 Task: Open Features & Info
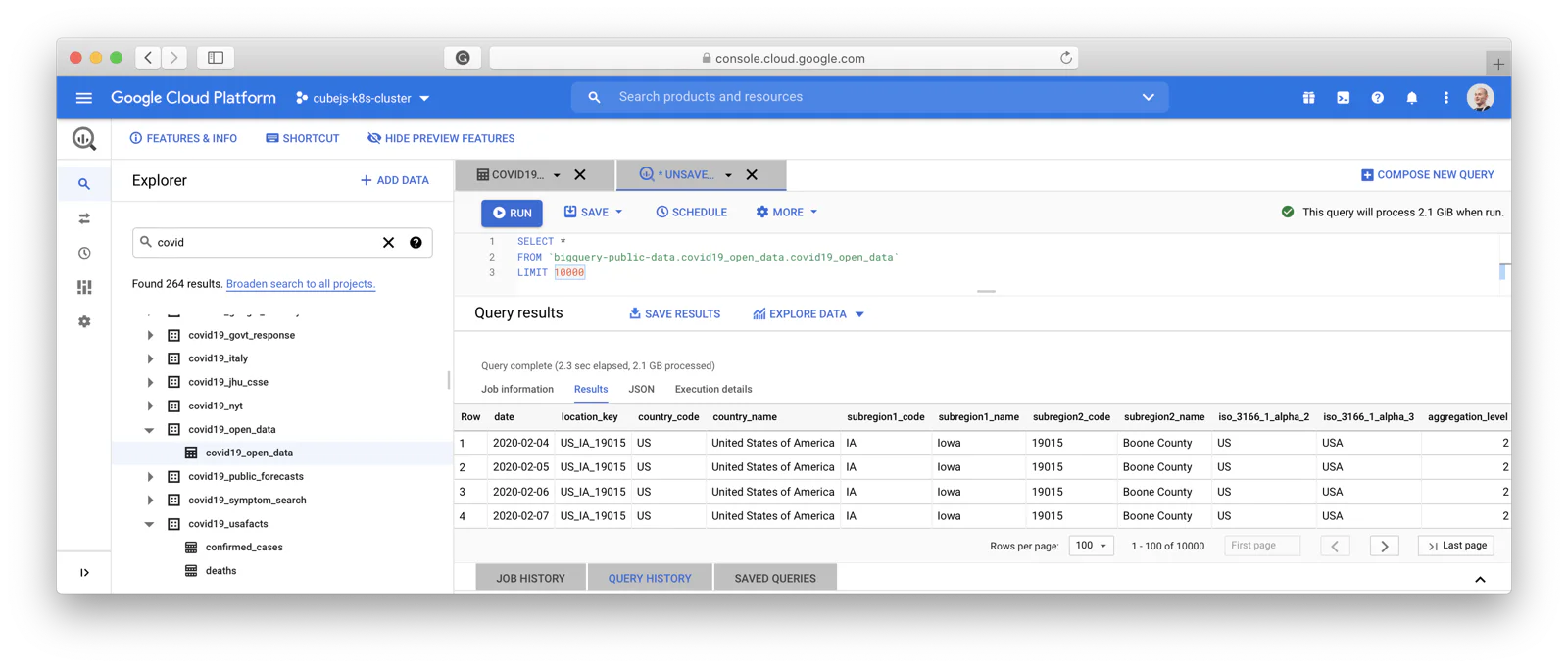point(183,139)
